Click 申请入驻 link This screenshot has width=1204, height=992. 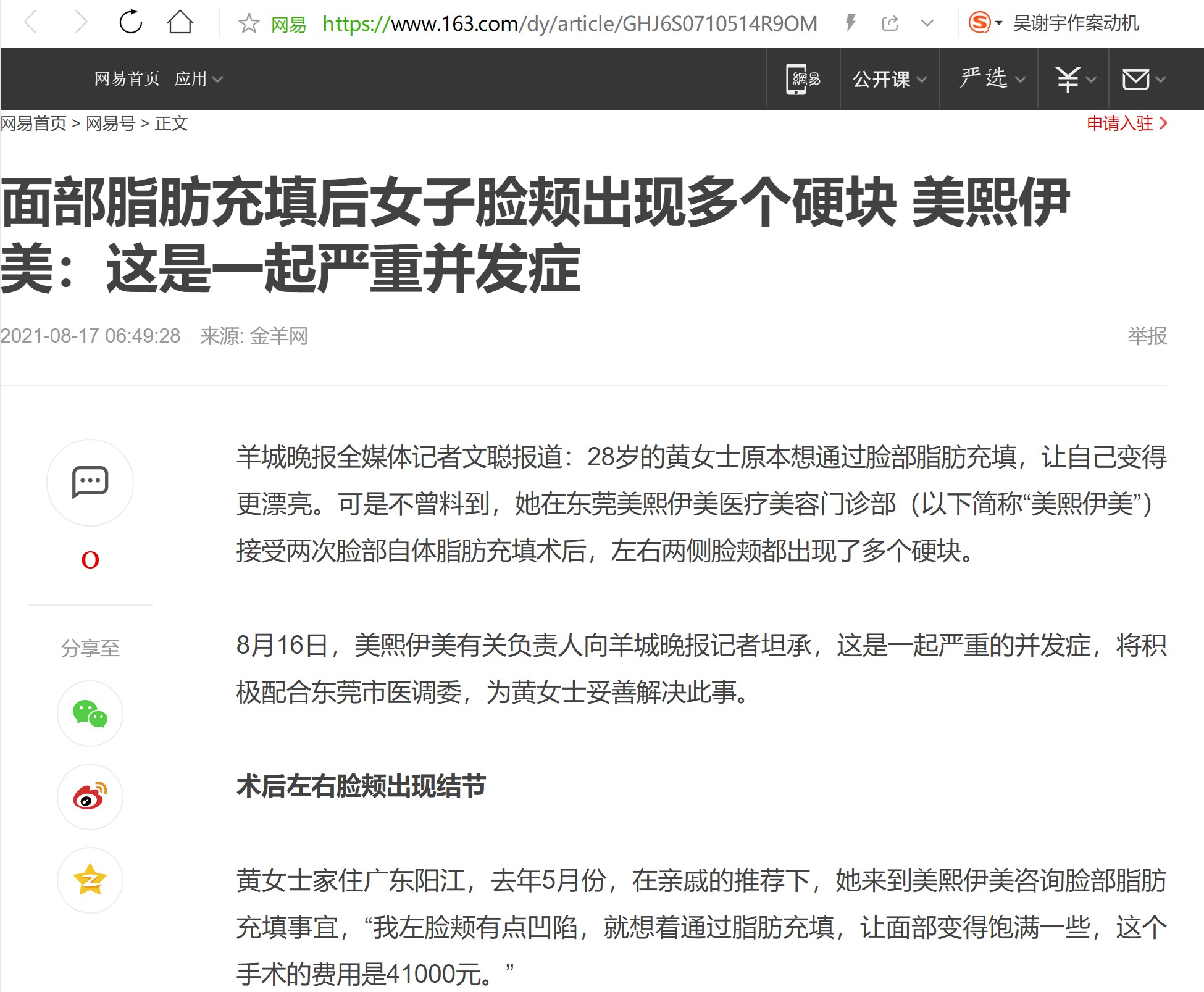(1126, 123)
